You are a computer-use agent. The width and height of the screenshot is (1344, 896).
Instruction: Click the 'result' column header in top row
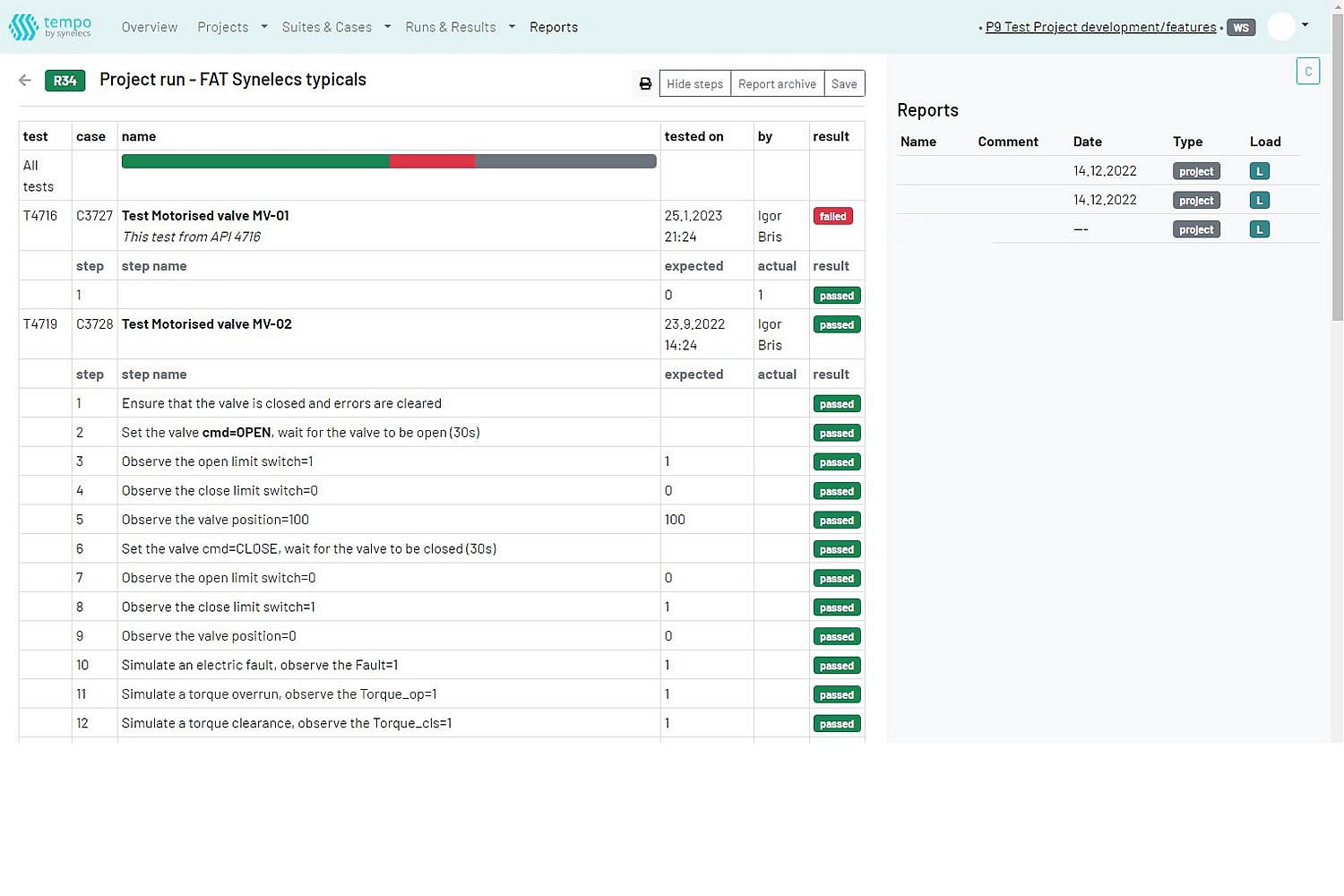click(x=831, y=136)
